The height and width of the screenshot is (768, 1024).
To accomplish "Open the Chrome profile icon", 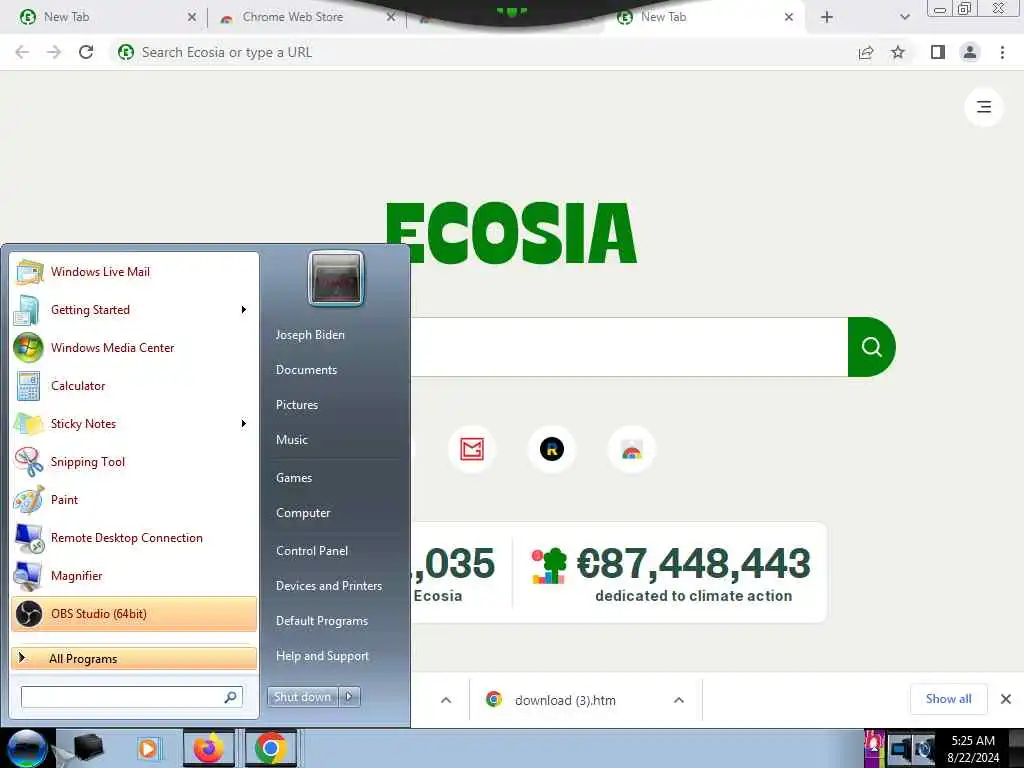I will 970,52.
